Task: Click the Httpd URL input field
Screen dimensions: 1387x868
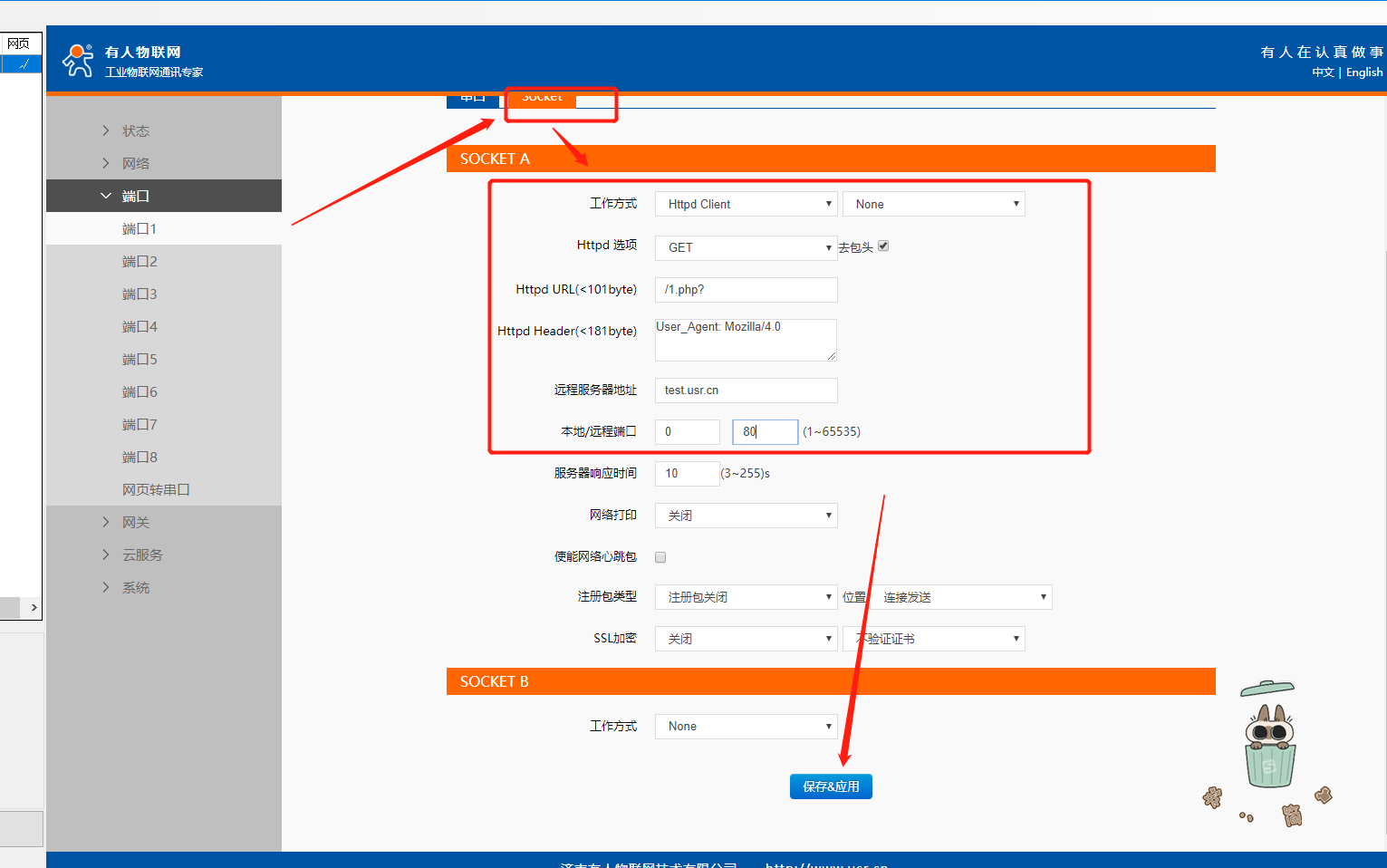Action: (x=746, y=290)
